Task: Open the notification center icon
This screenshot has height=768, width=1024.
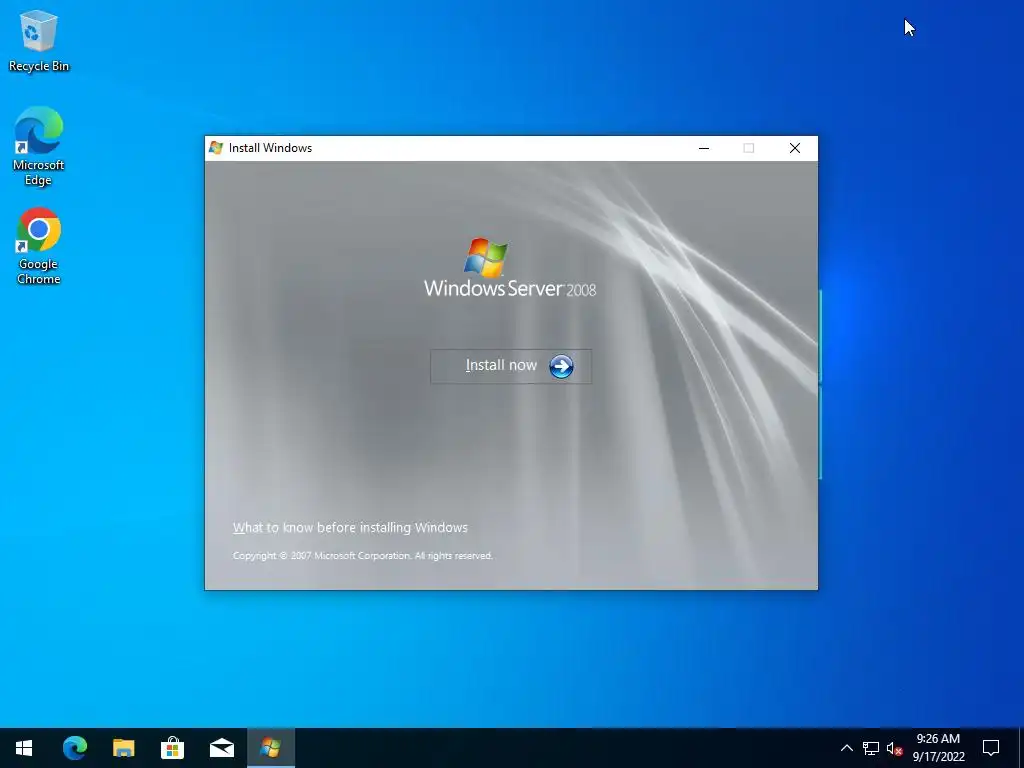Action: (x=991, y=748)
